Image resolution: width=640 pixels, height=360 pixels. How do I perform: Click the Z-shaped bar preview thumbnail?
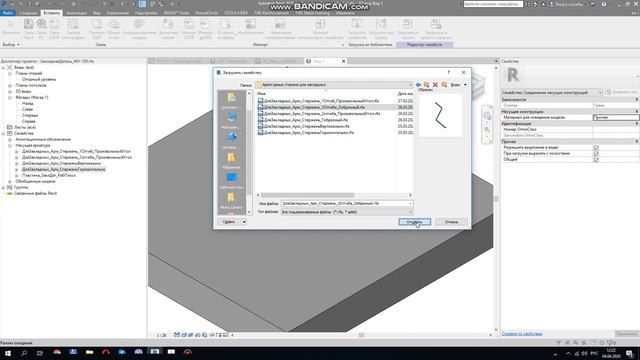[440, 116]
